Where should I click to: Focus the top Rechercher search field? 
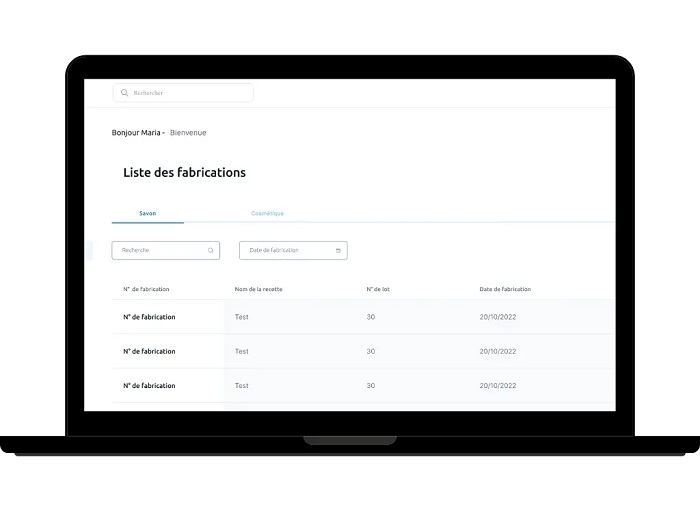point(190,93)
